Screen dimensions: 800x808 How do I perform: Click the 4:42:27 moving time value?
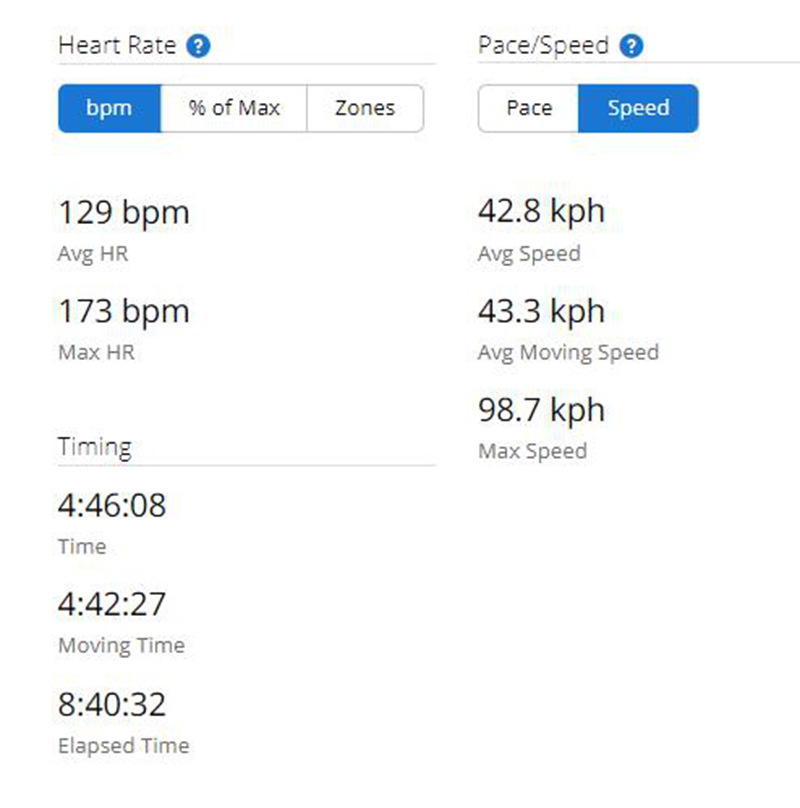[x=112, y=604]
